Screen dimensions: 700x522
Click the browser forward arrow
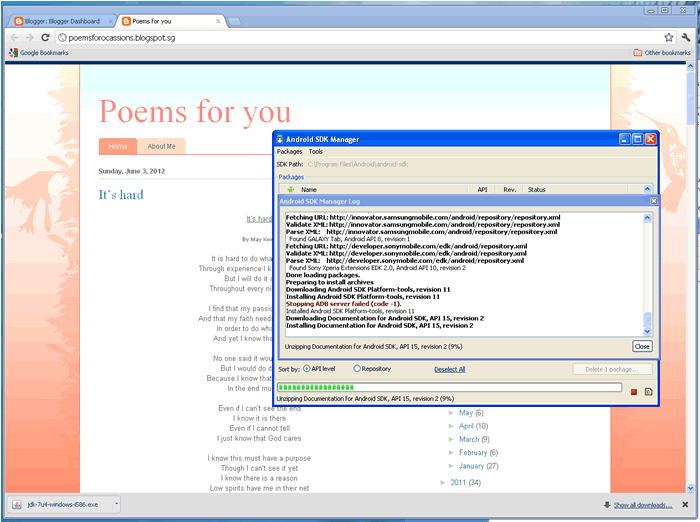tap(29, 38)
